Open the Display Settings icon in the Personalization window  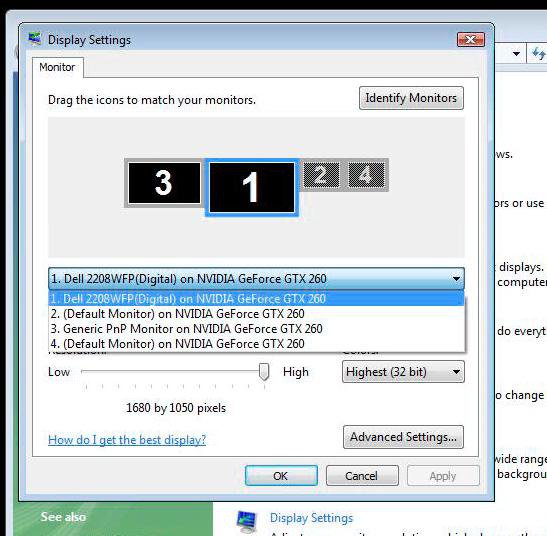pos(247,522)
